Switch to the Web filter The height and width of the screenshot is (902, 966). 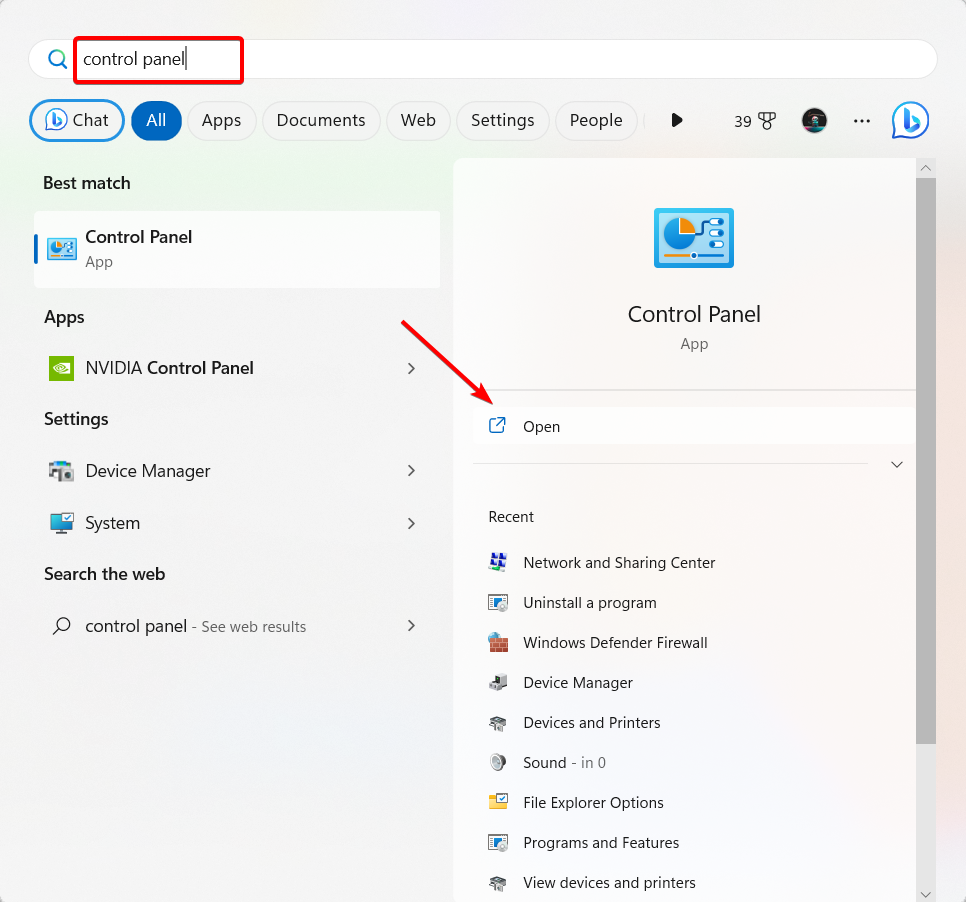tap(418, 120)
